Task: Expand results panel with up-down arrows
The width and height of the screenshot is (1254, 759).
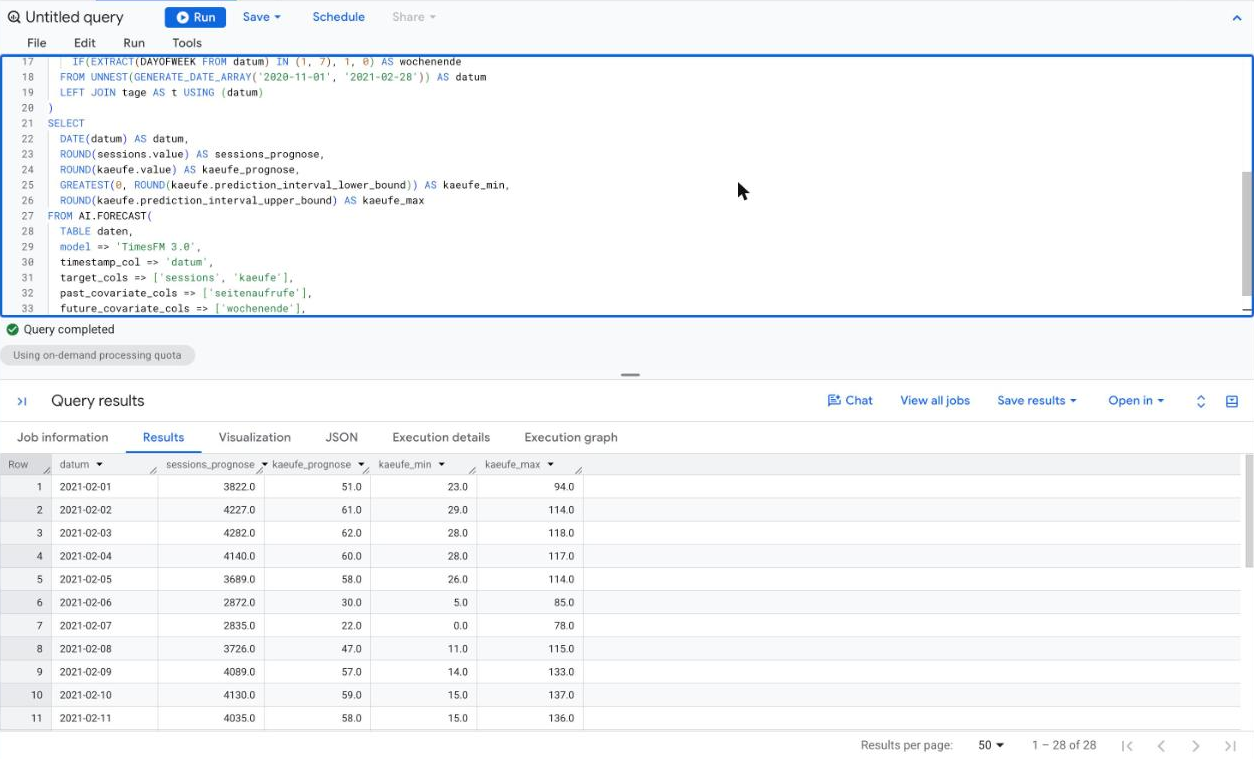Action: coord(1201,401)
